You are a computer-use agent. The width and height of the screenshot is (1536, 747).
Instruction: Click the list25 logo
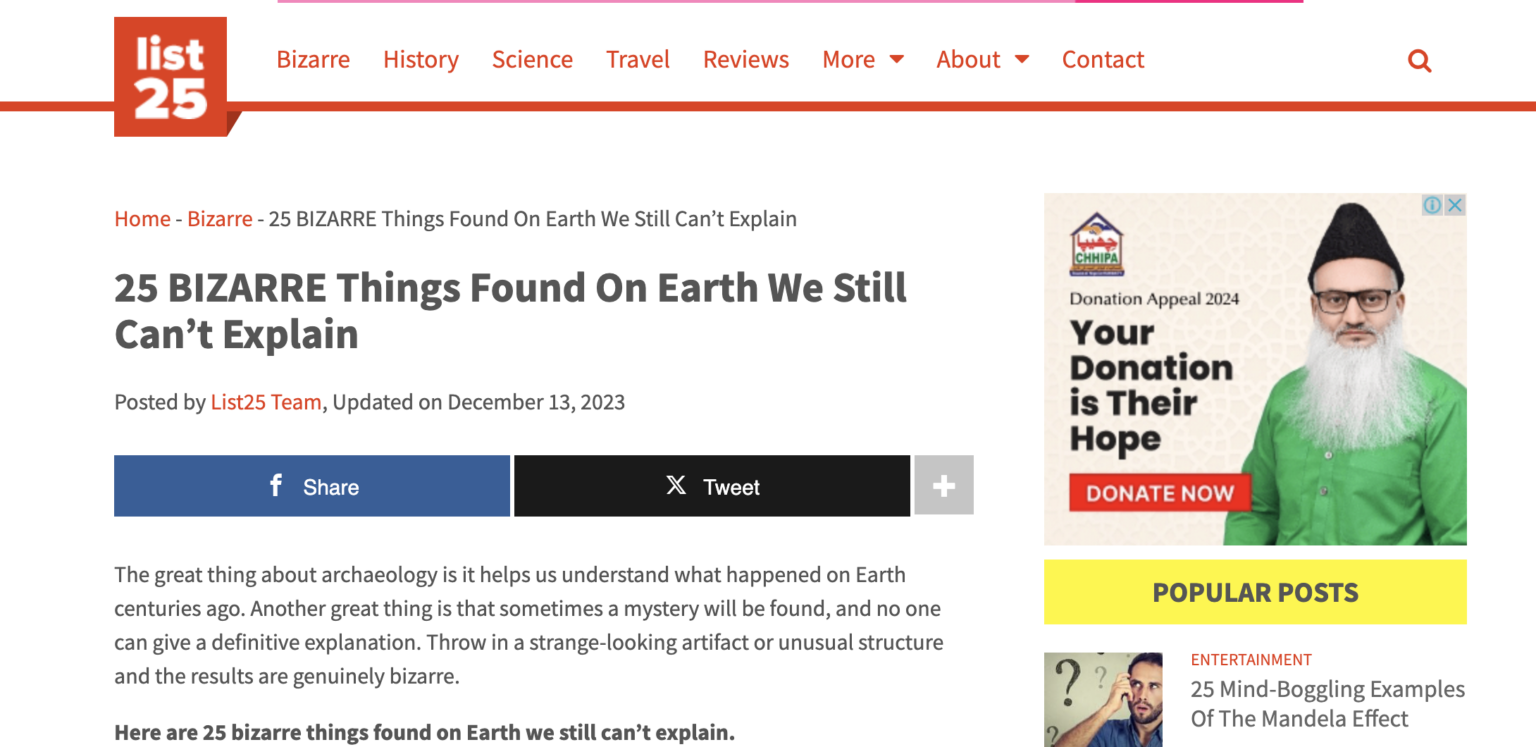tap(170, 72)
